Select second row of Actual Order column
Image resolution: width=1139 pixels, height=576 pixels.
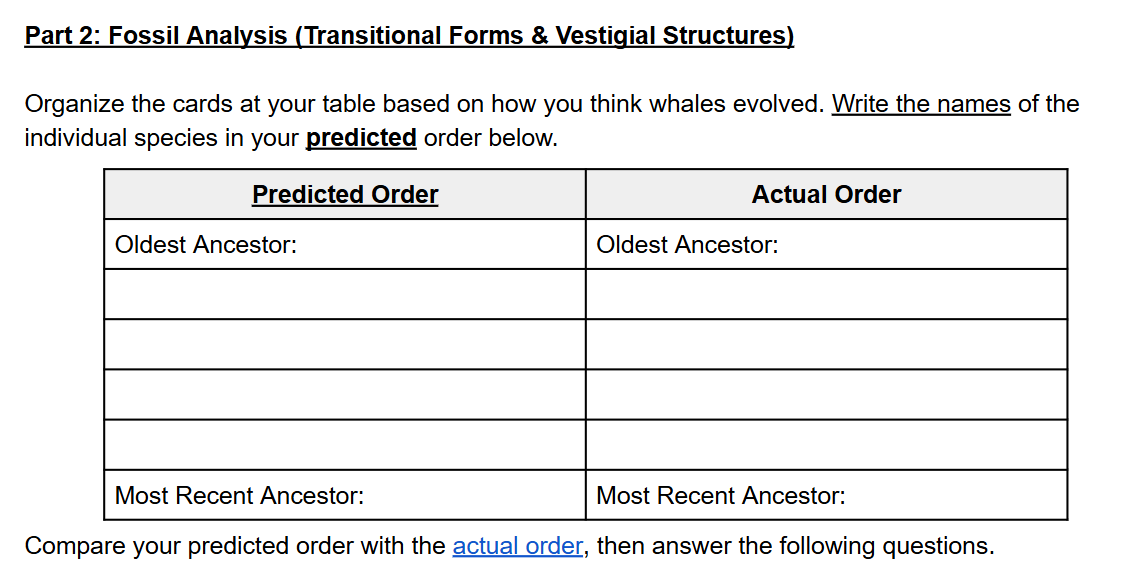pos(827,294)
